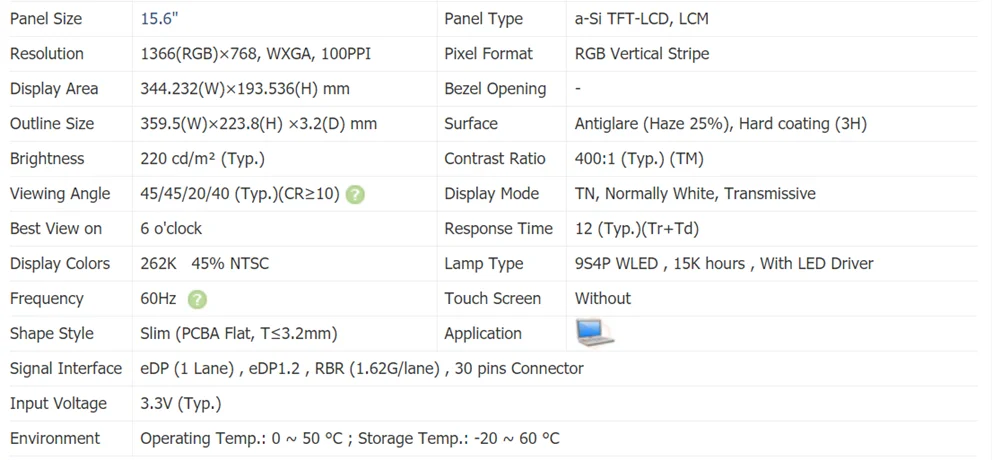Viewport: 1000px width, 460px height.
Task: Click the Panel Type label
Action: 483,19
